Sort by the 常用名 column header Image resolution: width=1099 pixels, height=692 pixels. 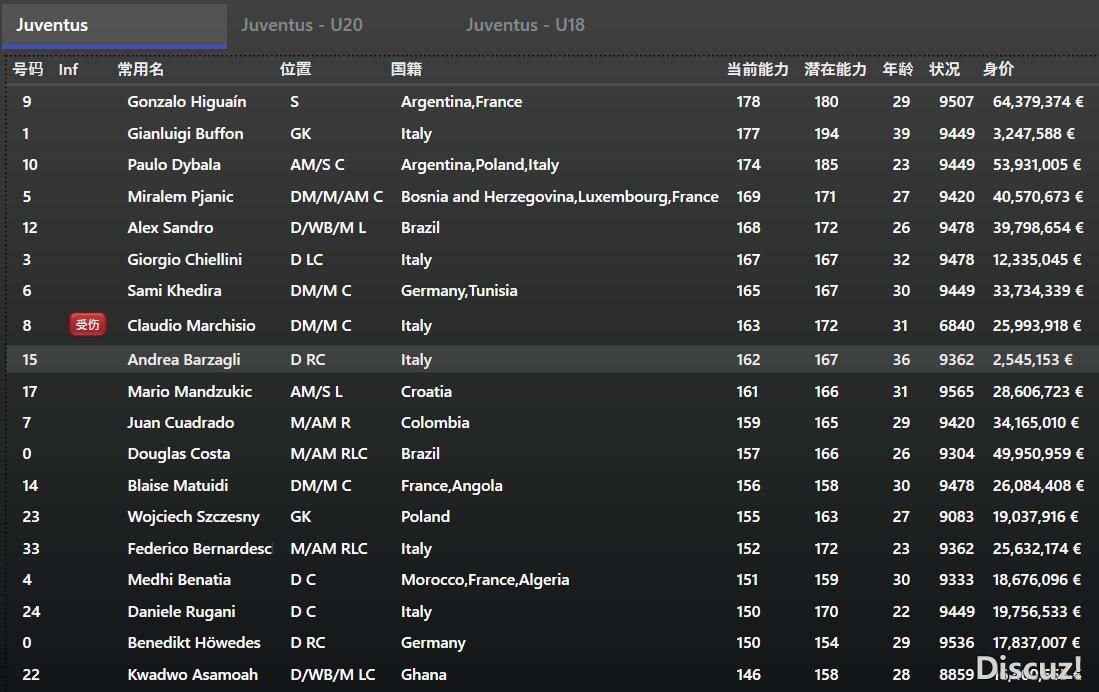point(141,69)
